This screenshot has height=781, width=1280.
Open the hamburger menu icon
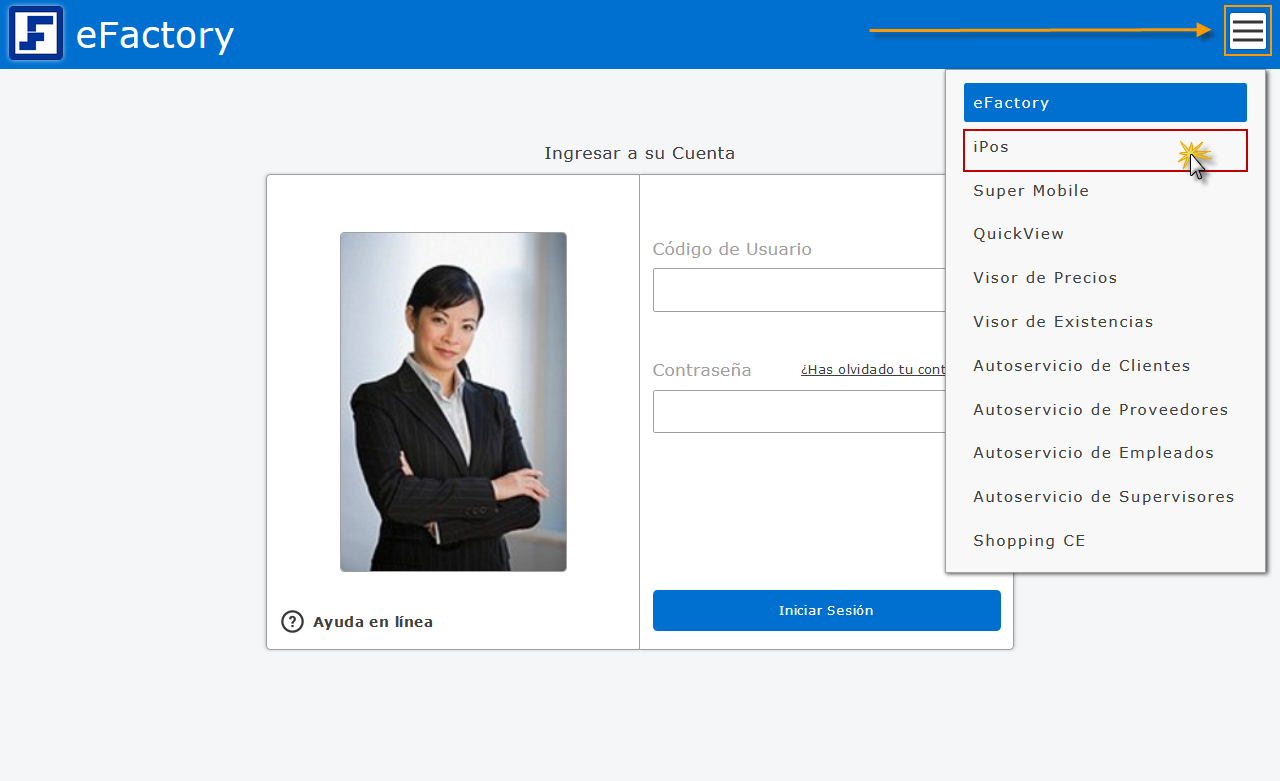[x=1247, y=31]
